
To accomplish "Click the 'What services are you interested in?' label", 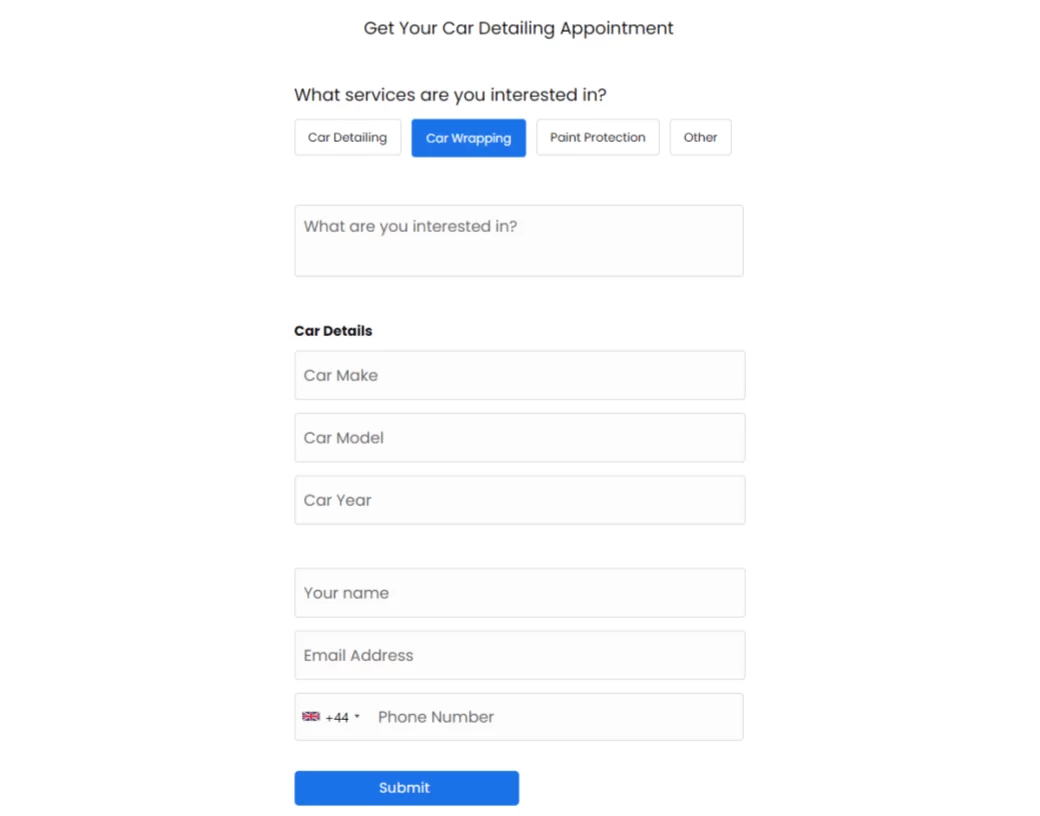I will pos(450,95).
